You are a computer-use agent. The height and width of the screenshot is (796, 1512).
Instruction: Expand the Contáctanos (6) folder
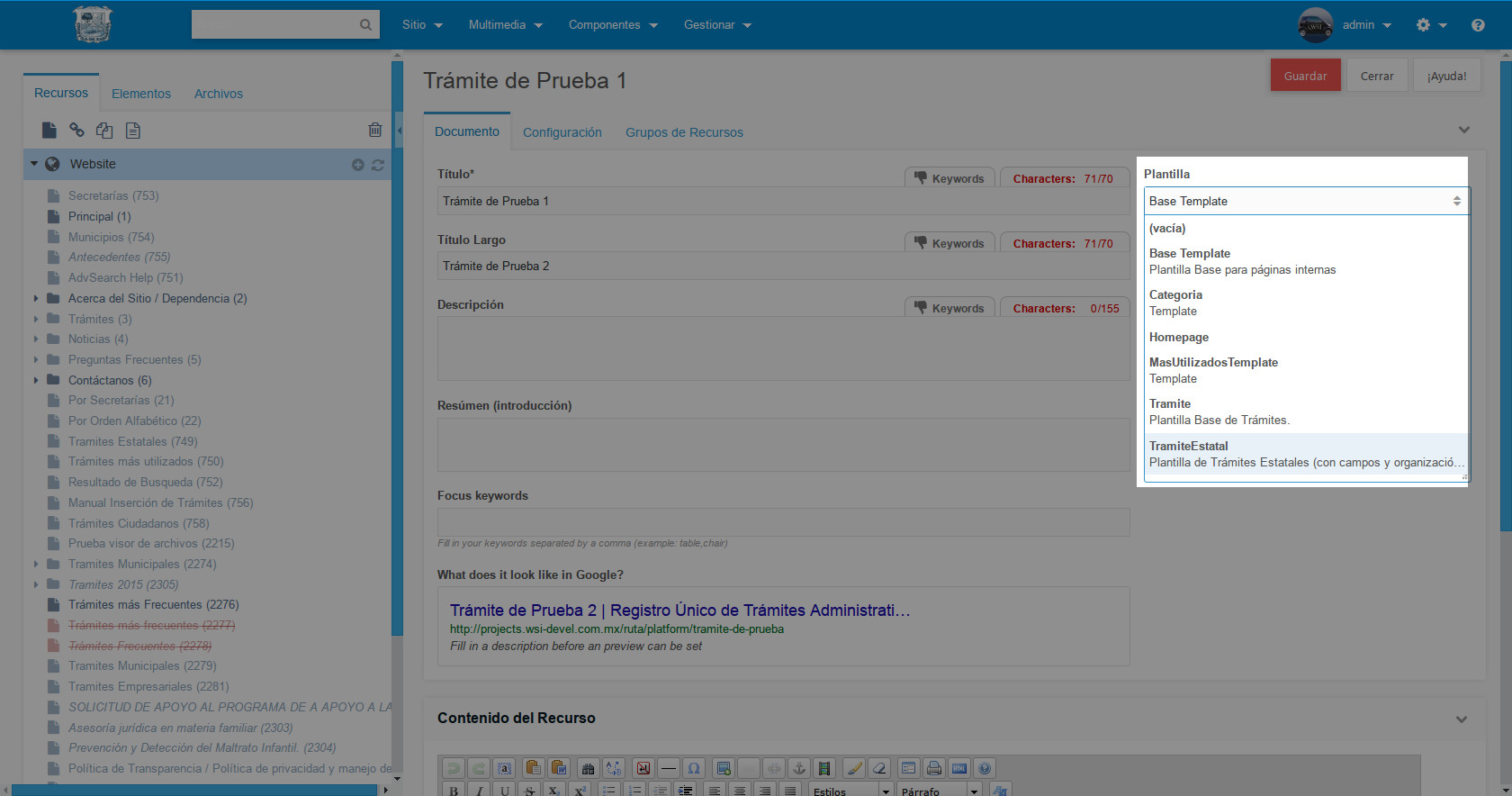tap(36, 380)
